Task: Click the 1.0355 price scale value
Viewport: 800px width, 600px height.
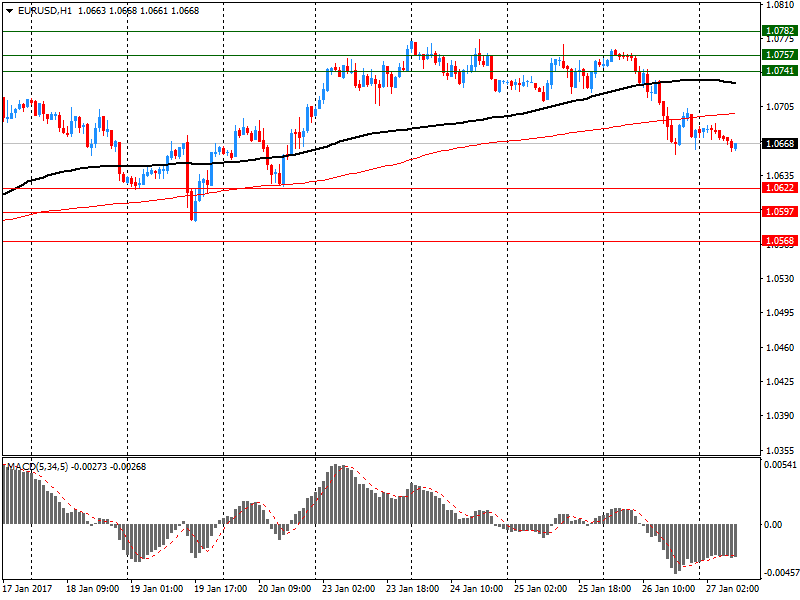Action: pyautogui.click(x=780, y=451)
